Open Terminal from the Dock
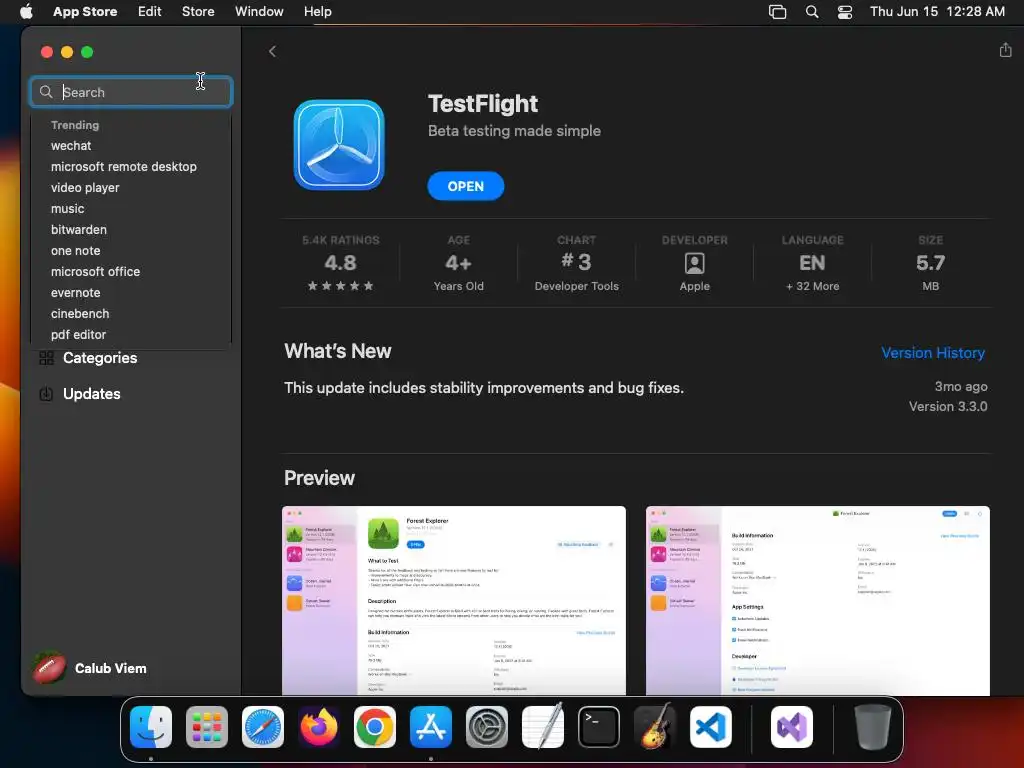The width and height of the screenshot is (1024, 768). pos(599,727)
